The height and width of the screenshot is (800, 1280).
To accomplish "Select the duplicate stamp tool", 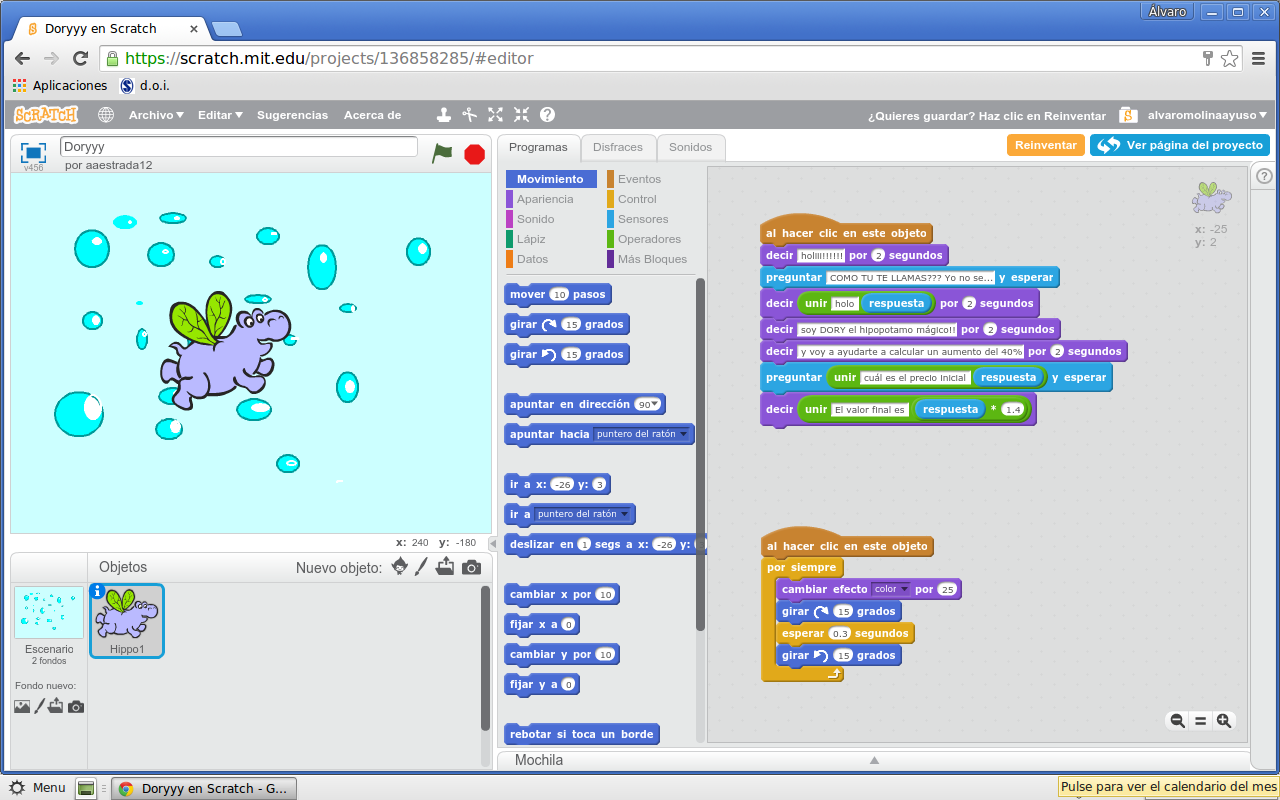I will click(444, 115).
